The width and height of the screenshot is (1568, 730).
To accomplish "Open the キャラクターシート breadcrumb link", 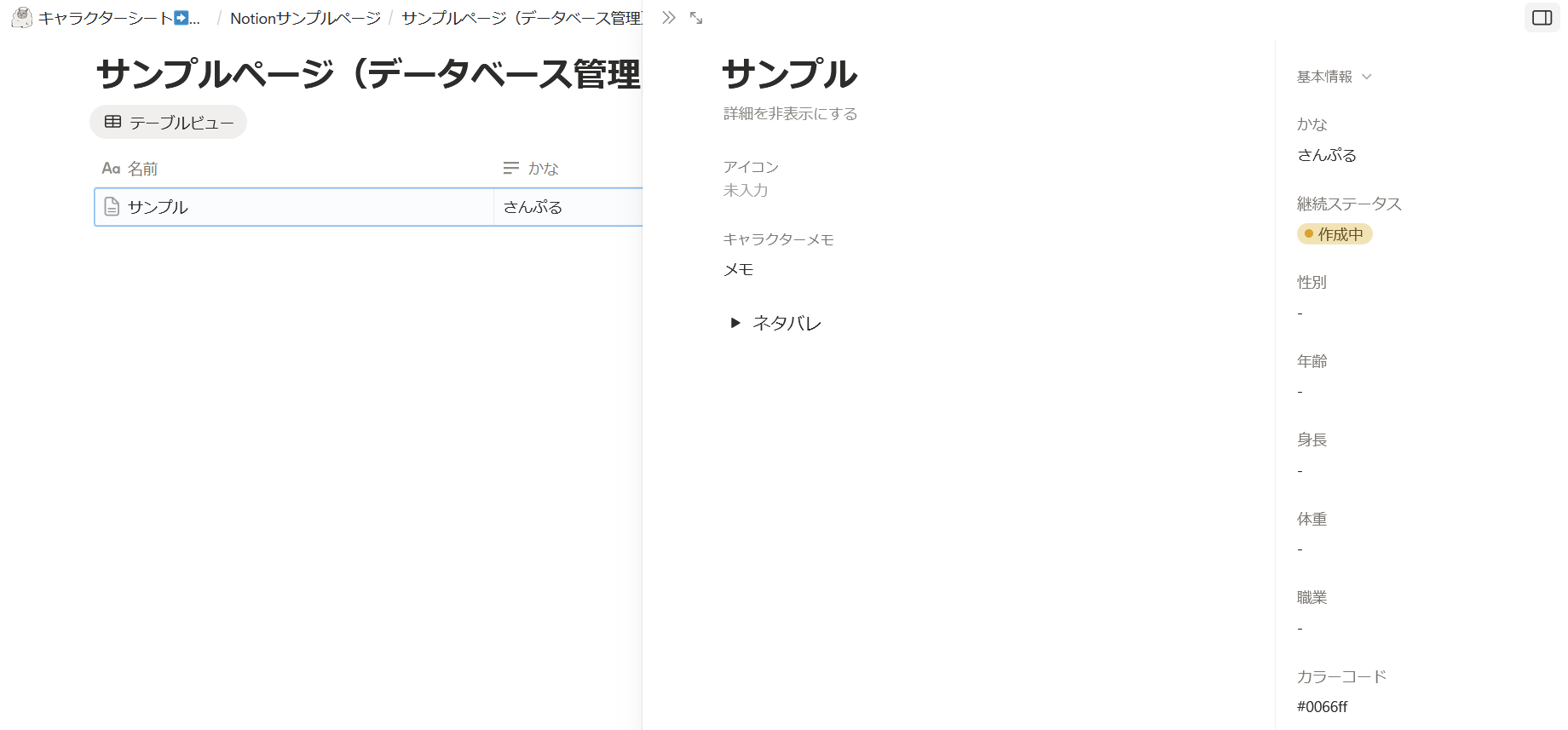I will [106, 18].
